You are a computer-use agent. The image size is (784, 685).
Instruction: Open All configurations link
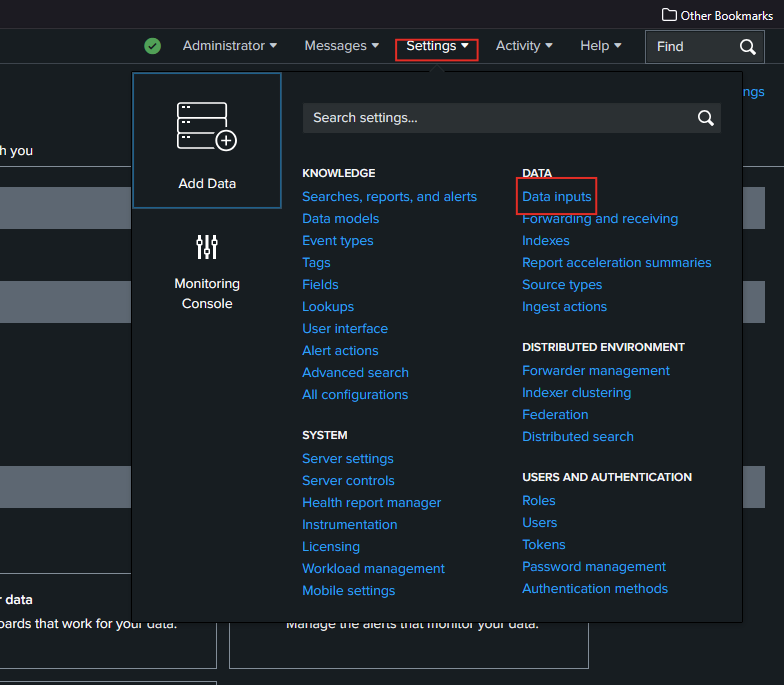355,394
